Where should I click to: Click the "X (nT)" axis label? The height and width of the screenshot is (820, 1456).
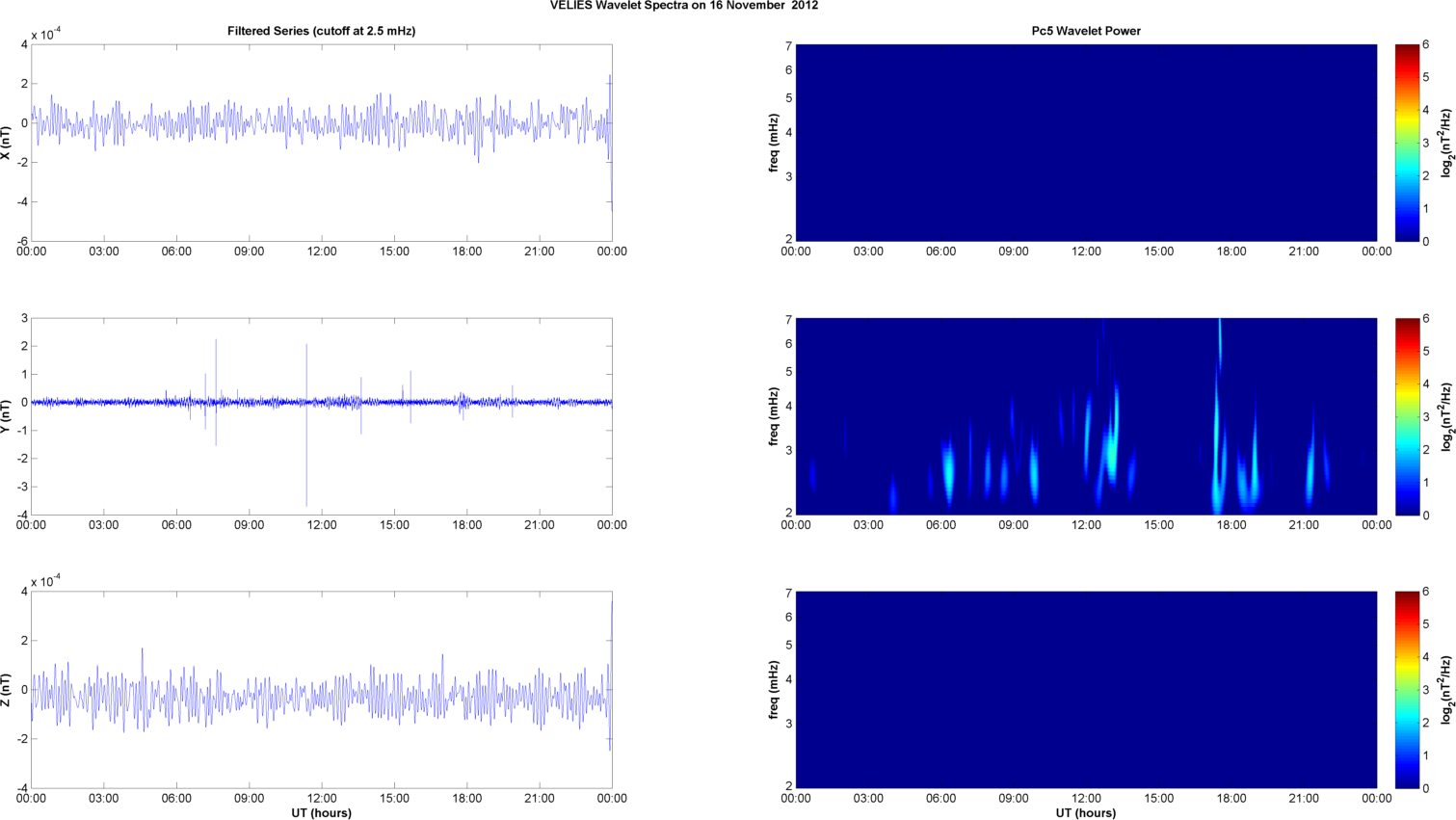(6, 143)
